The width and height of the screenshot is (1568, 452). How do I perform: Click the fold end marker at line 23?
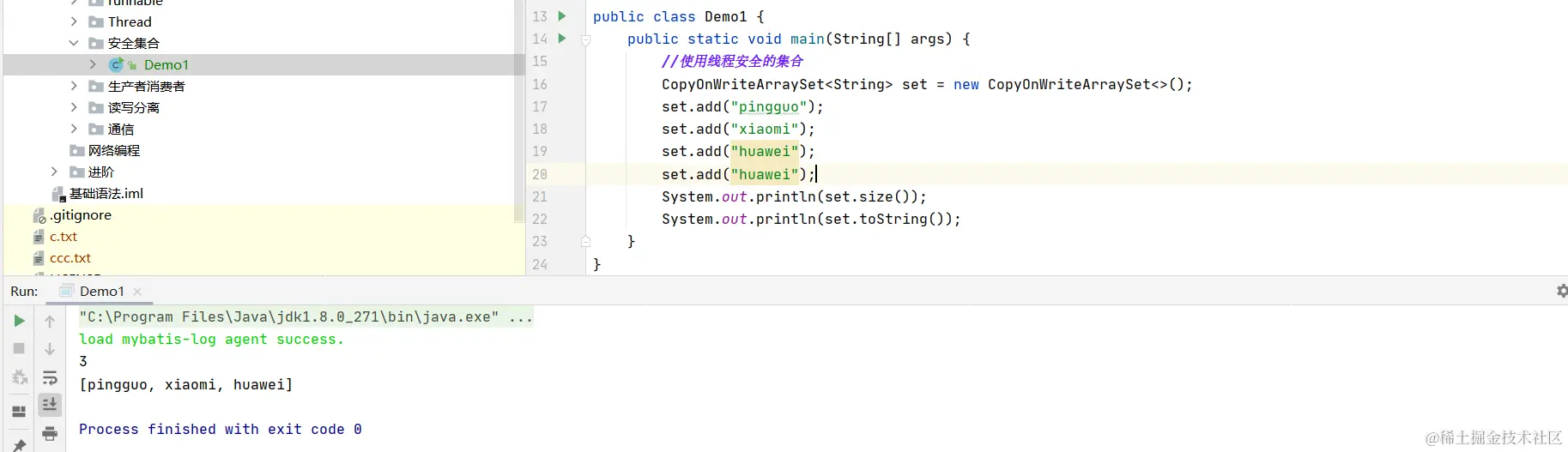coord(585,241)
